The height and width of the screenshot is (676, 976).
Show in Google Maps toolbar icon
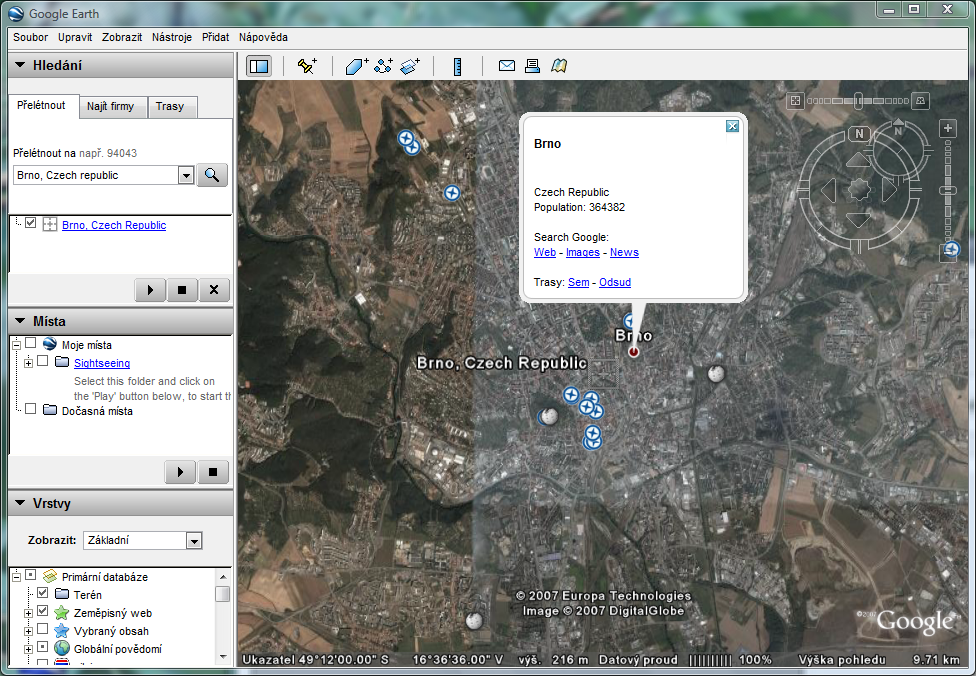tap(559, 65)
